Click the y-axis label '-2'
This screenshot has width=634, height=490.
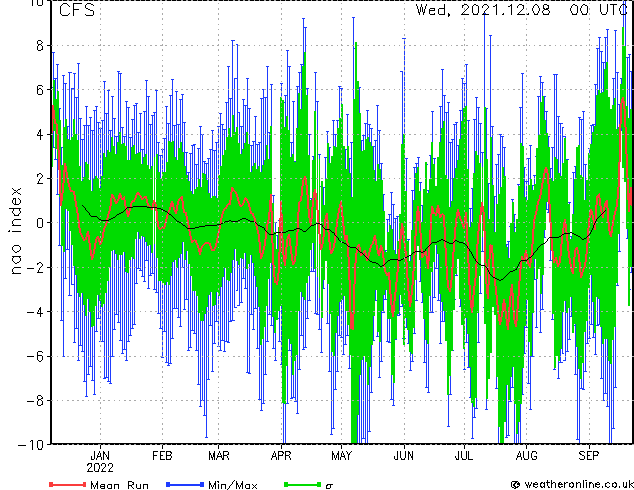click(35, 267)
